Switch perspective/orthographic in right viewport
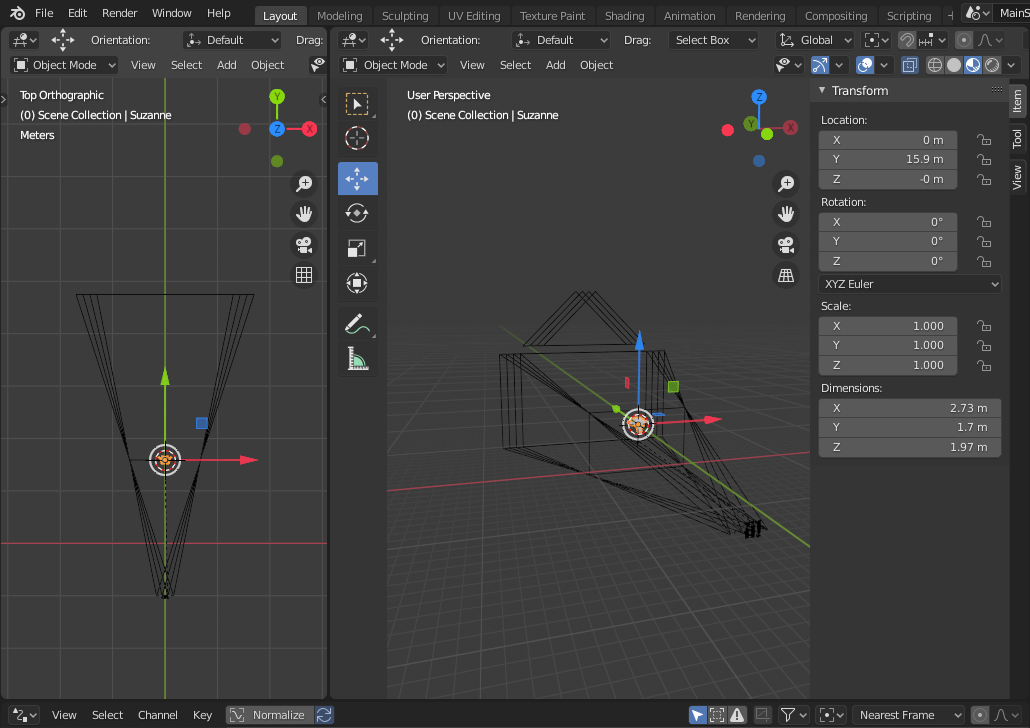Viewport: 1030px width, 728px height. [786, 276]
